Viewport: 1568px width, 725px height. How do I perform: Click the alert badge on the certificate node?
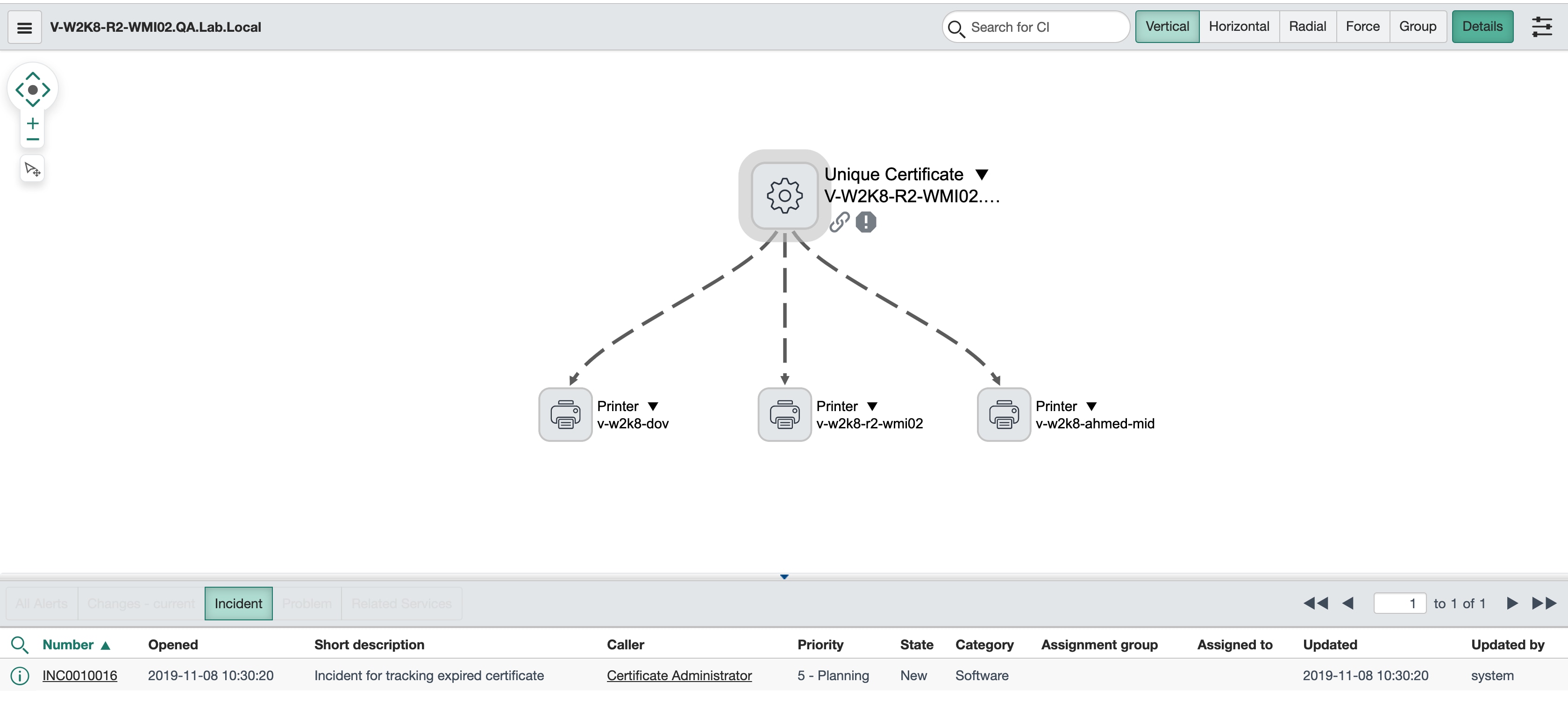point(866,221)
